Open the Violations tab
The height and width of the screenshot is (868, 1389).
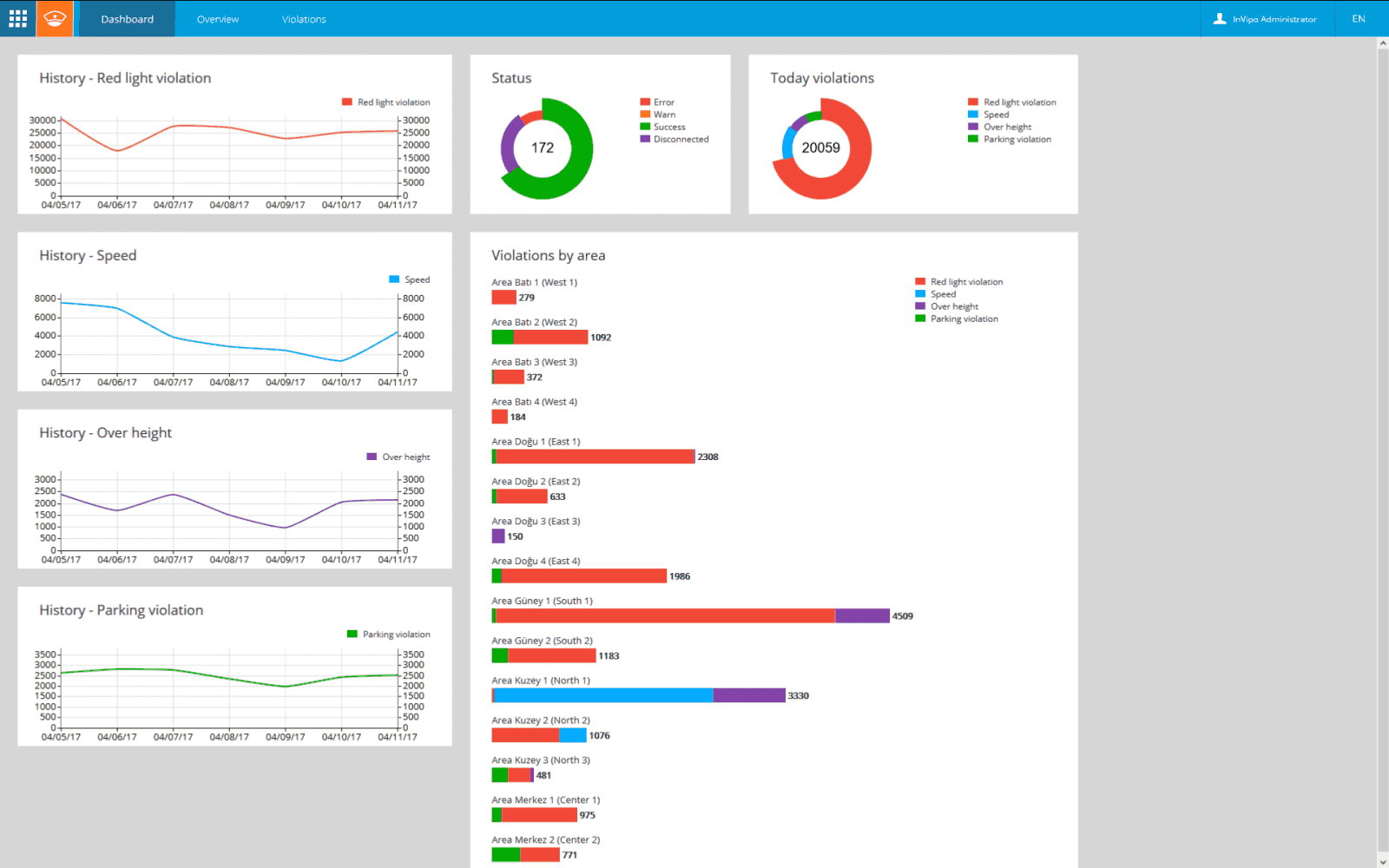(304, 19)
